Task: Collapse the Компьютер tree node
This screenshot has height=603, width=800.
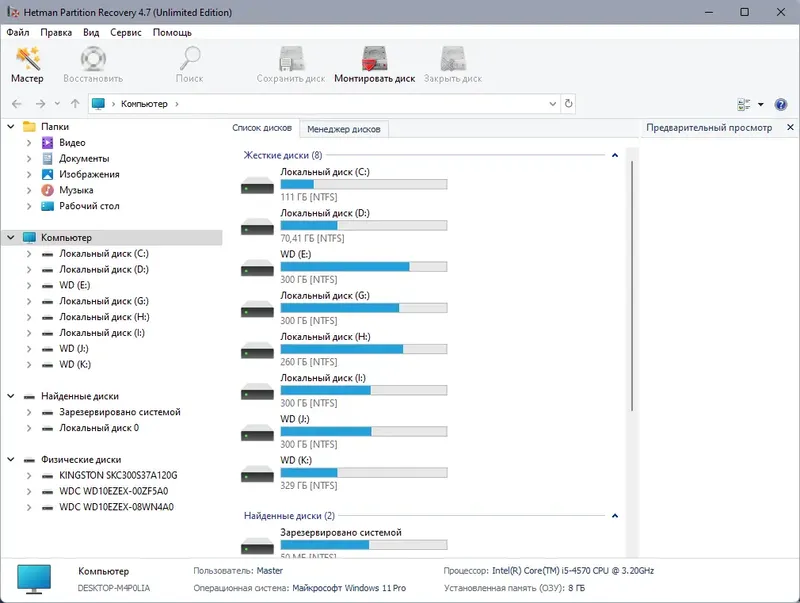Action: (11, 238)
